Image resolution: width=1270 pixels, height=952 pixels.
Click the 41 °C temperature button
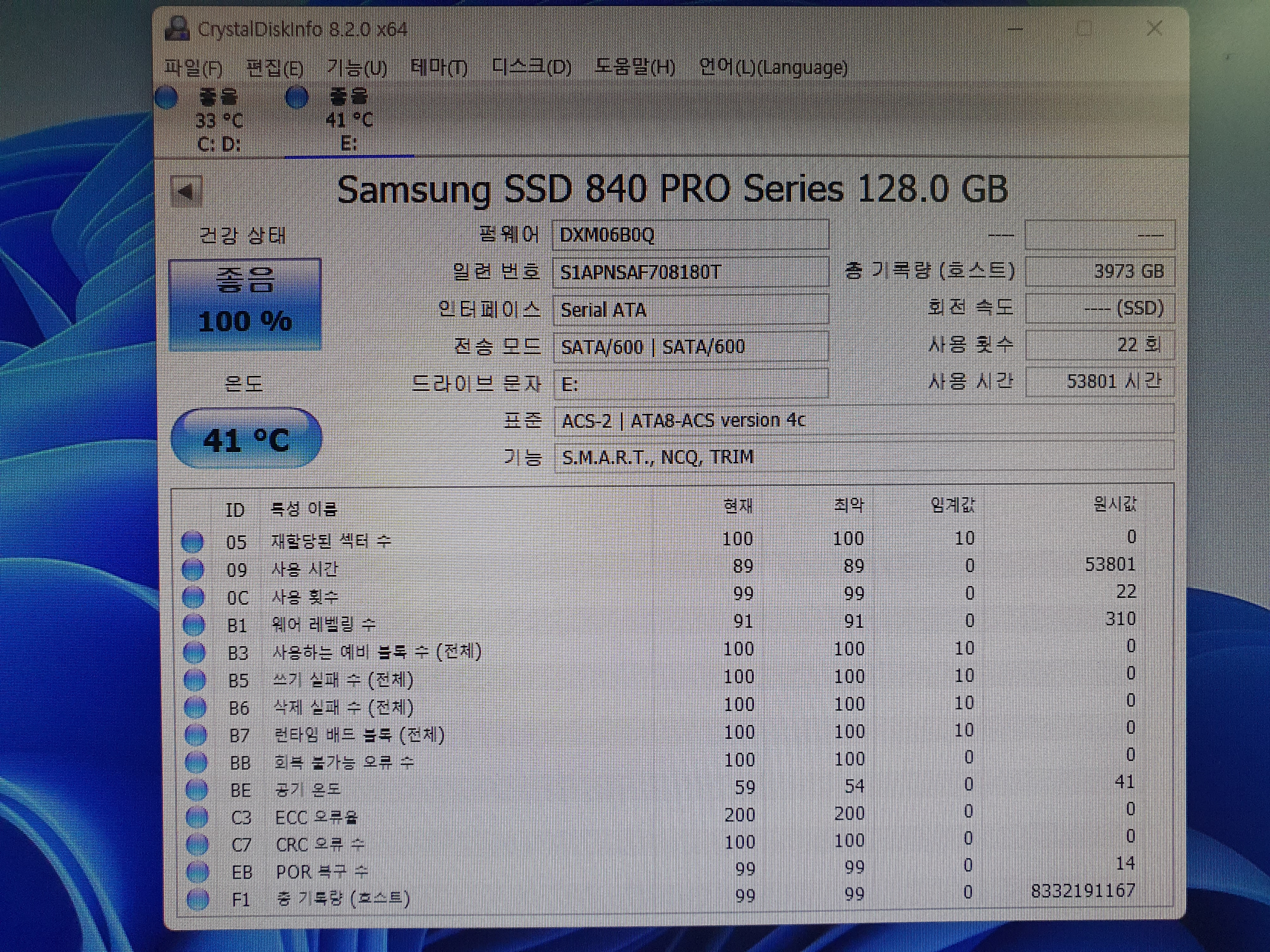coord(246,439)
